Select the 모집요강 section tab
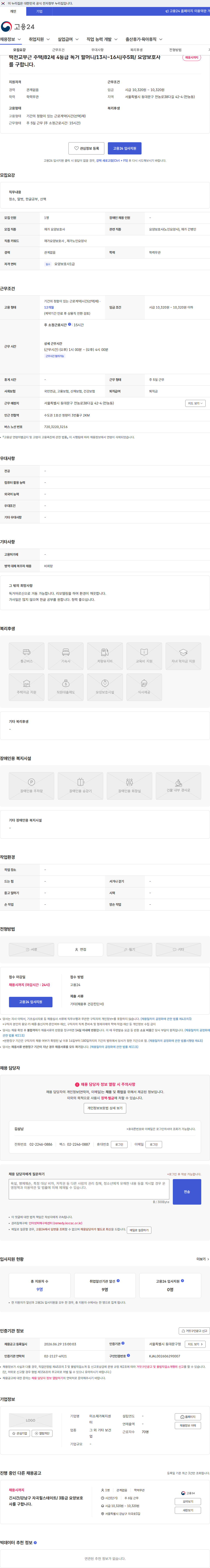Screen dimensions: 210x1568 point(19,50)
